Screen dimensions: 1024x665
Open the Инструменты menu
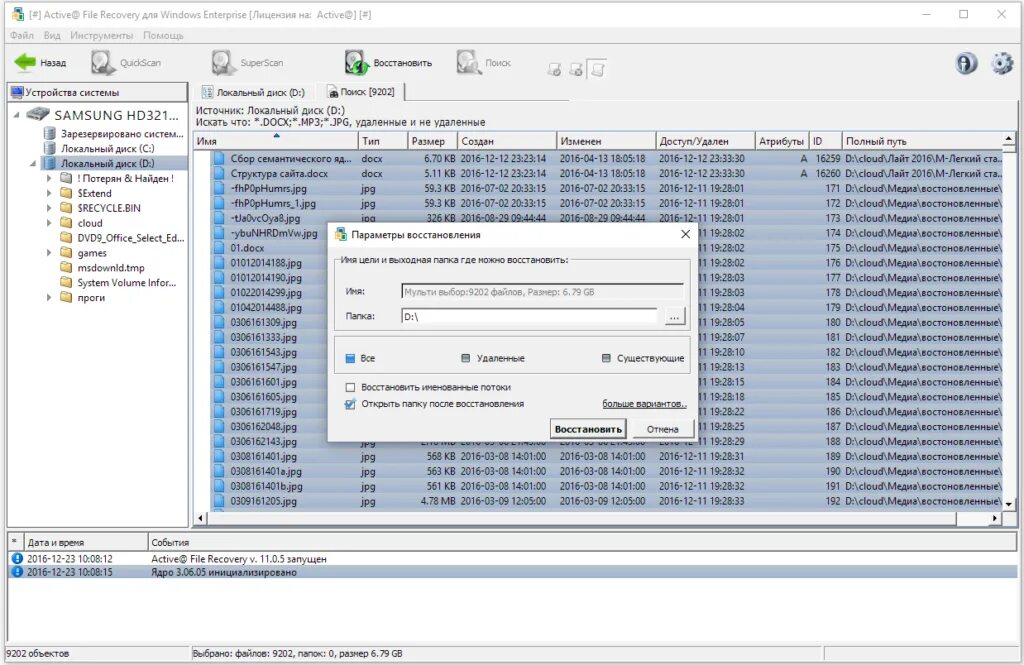[103, 34]
